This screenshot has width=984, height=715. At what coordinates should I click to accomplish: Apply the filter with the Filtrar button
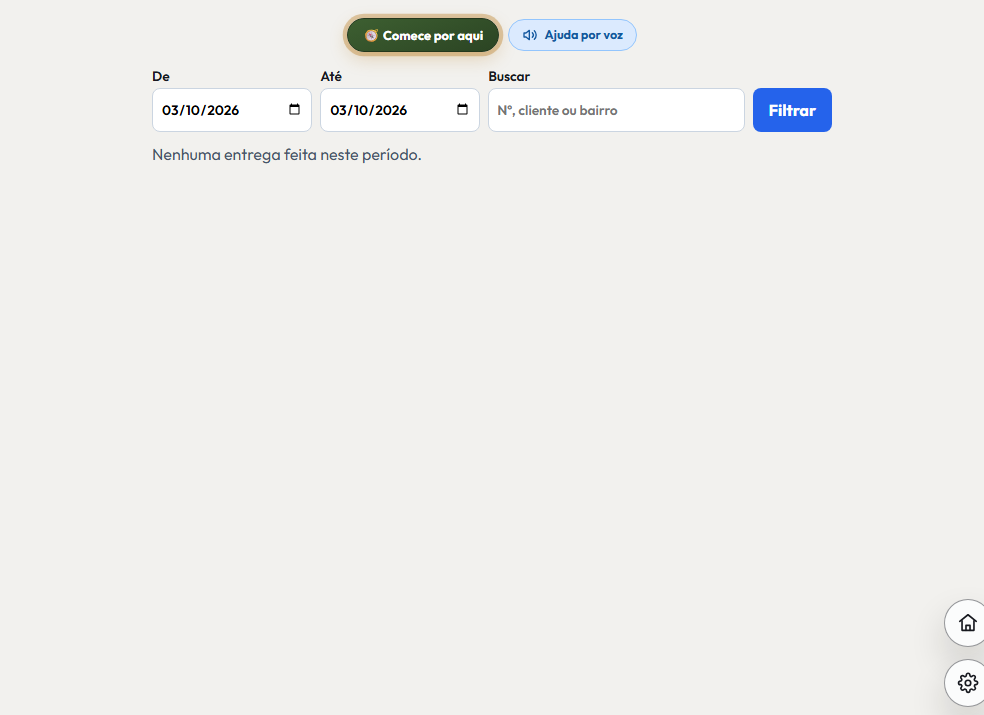792,110
